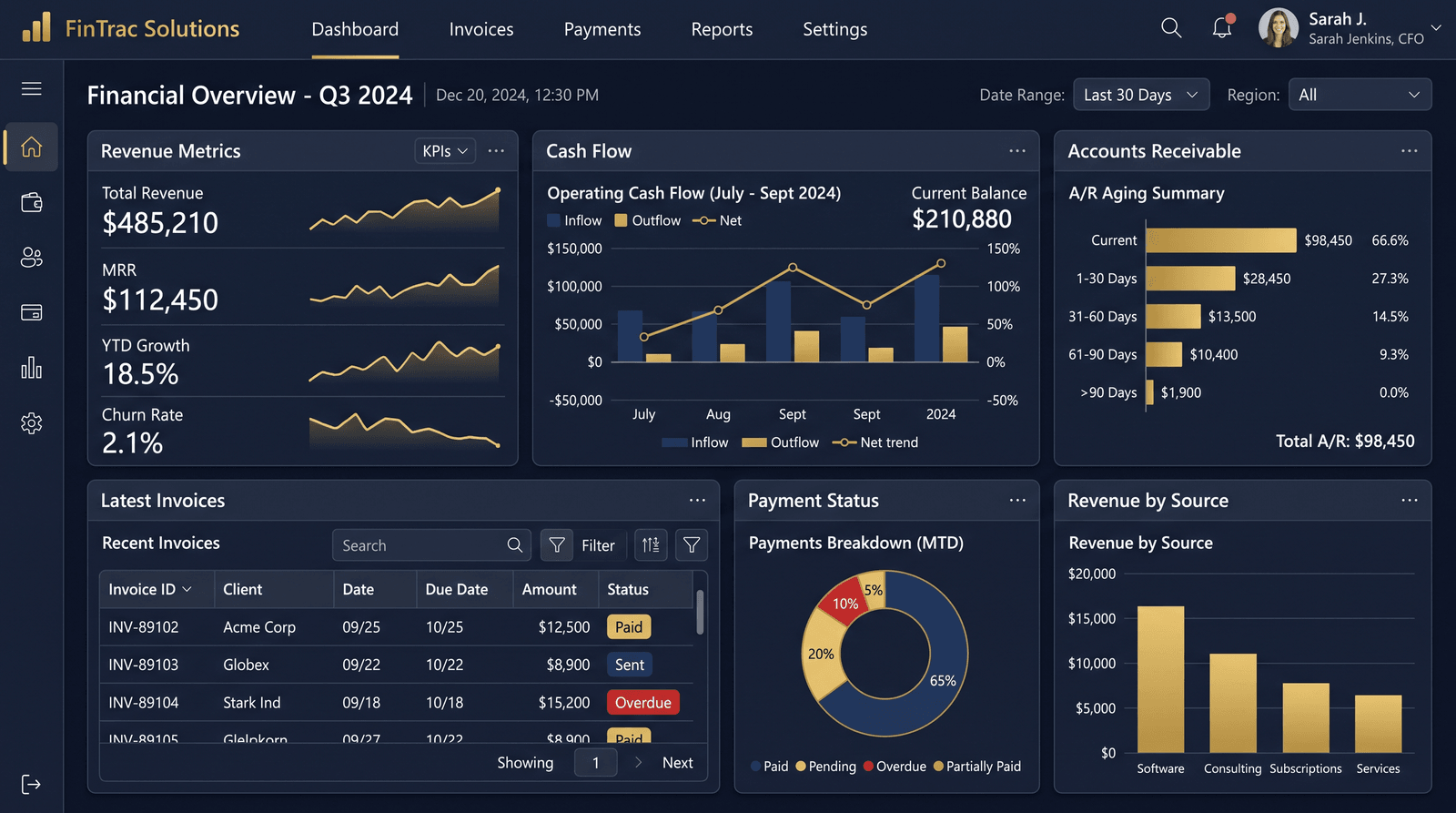Click the Total Revenue $485,210 value
This screenshot has height=813, width=1456.
click(160, 223)
